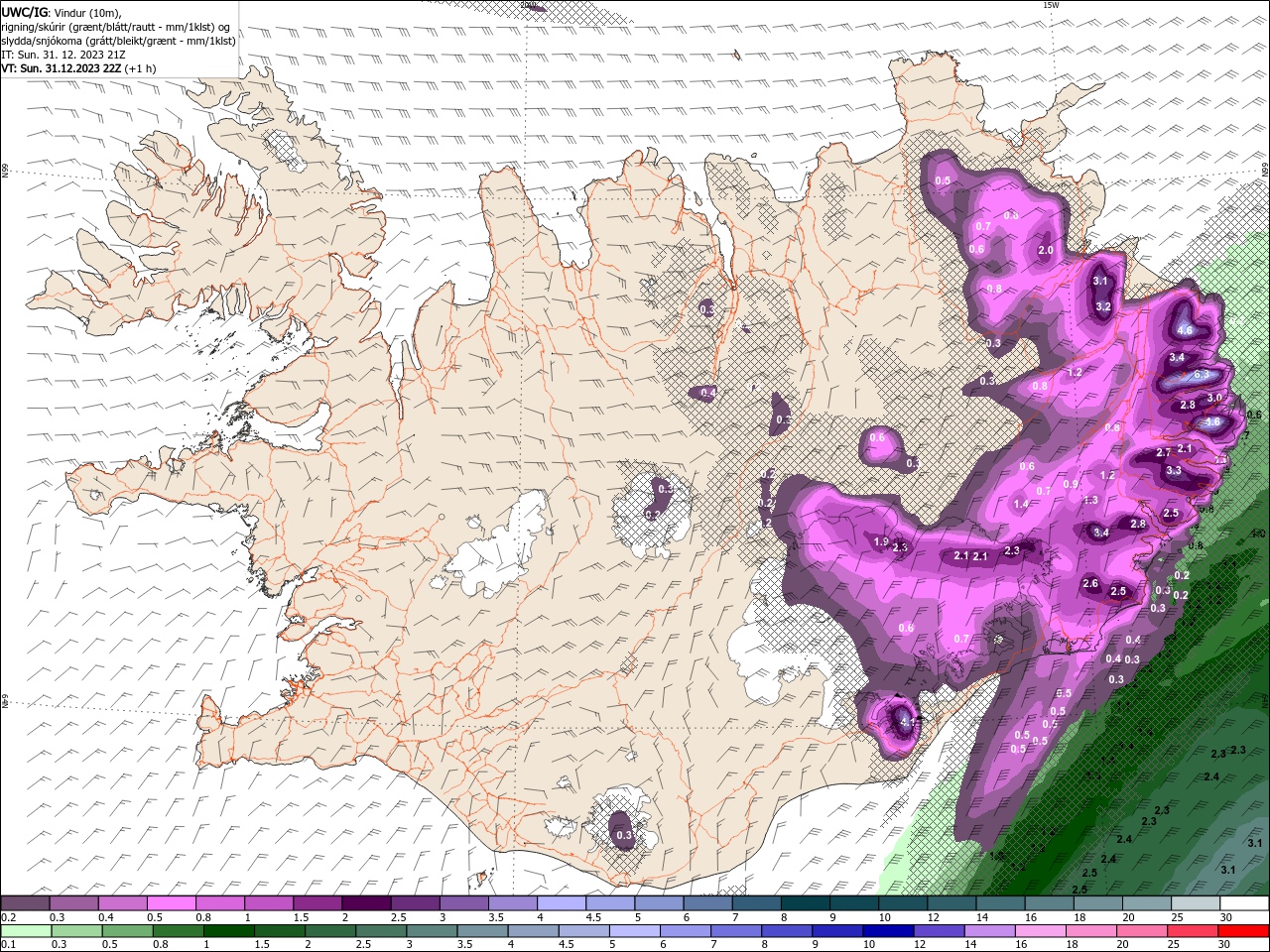Click the '0.1' label in lower legend
This screenshot has height=952, width=1270.
[7, 945]
